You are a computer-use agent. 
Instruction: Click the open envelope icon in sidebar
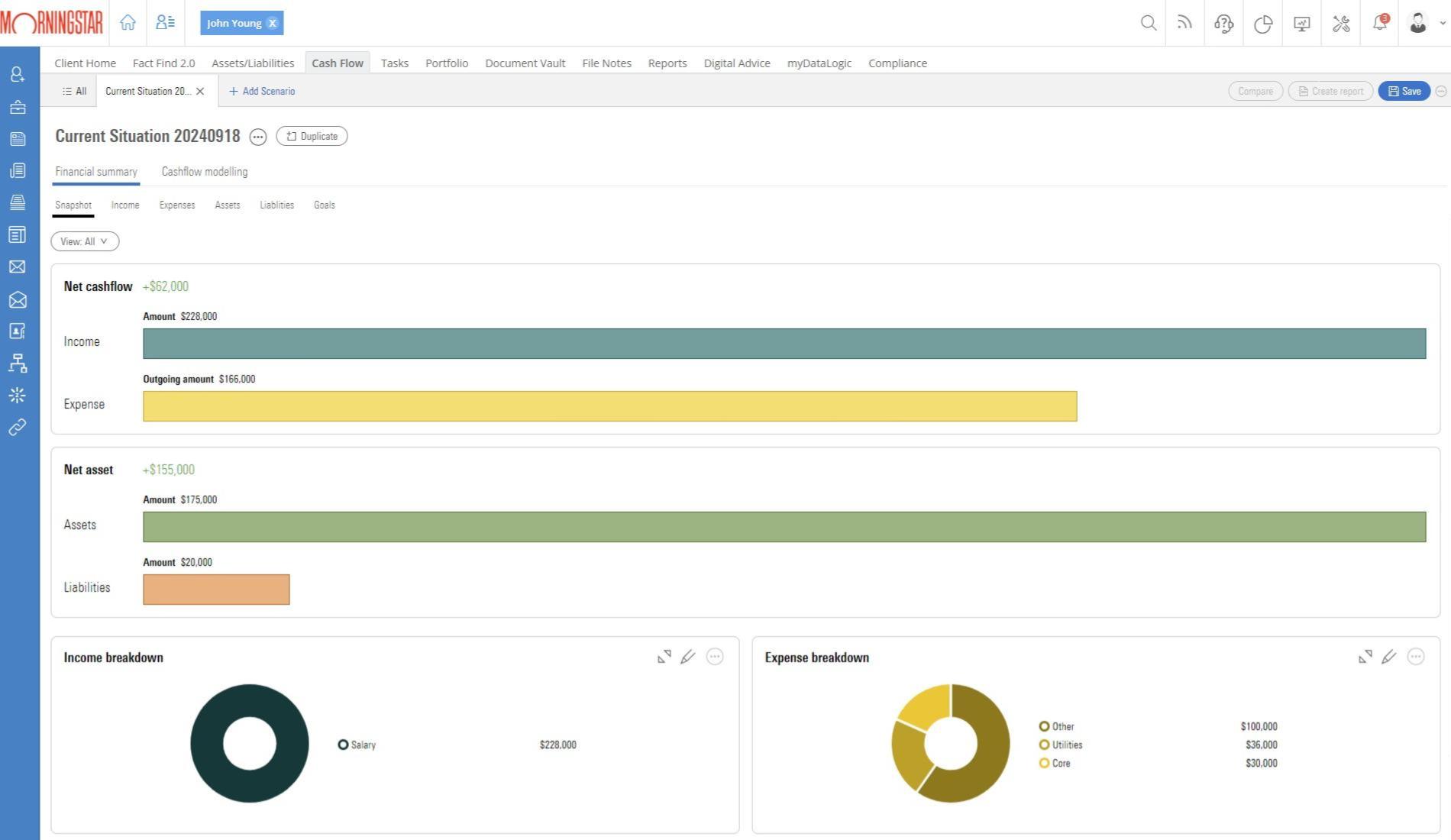point(18,300)
